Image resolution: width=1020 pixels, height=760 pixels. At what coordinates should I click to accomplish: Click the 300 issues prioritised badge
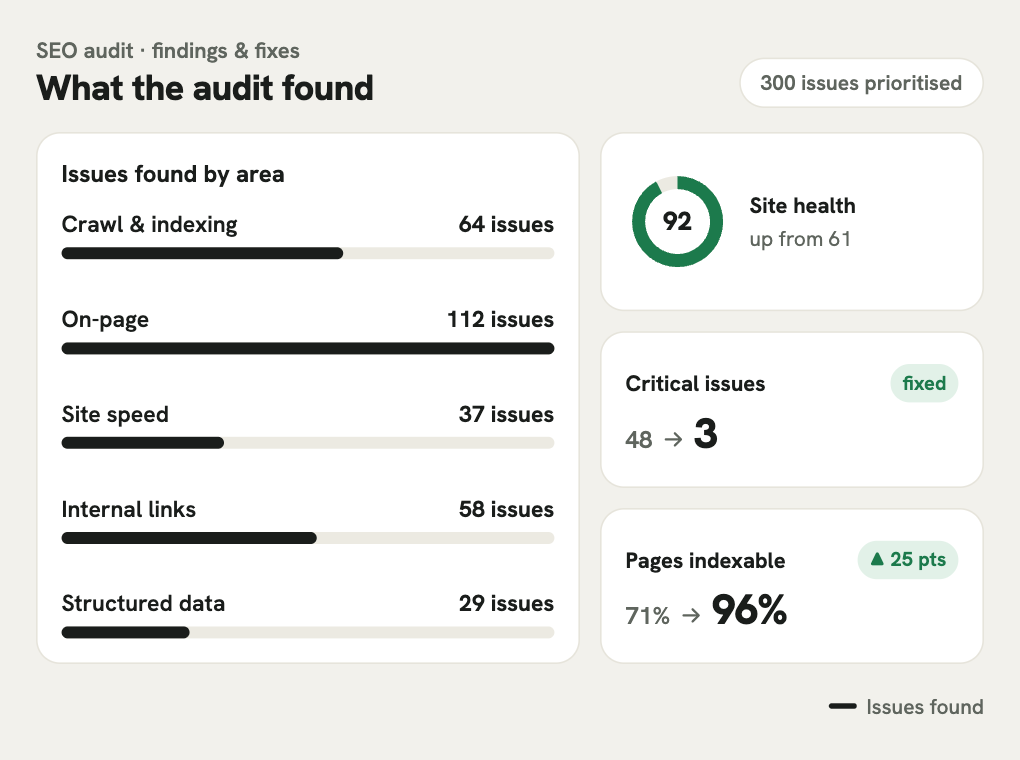[861, 83]
